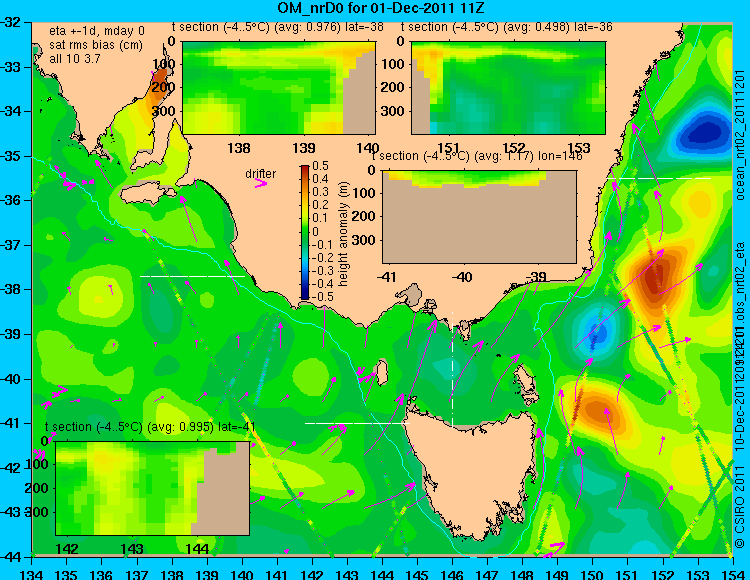750x580 pixels.
Task: Click the white dashed section line at lat -36
Action: (x=659, y=178)
